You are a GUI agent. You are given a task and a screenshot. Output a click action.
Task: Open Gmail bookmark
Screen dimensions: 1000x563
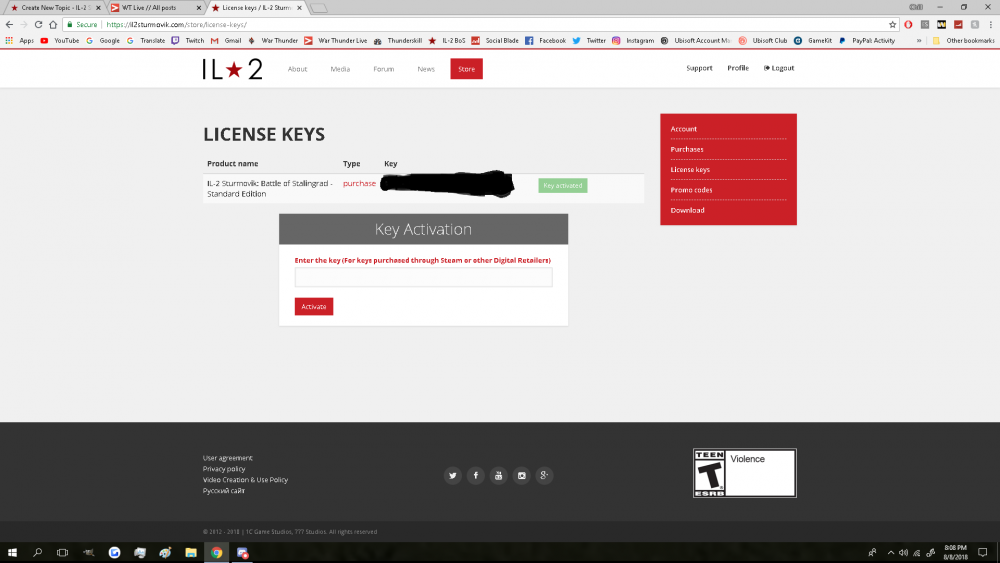coord(226,40)
